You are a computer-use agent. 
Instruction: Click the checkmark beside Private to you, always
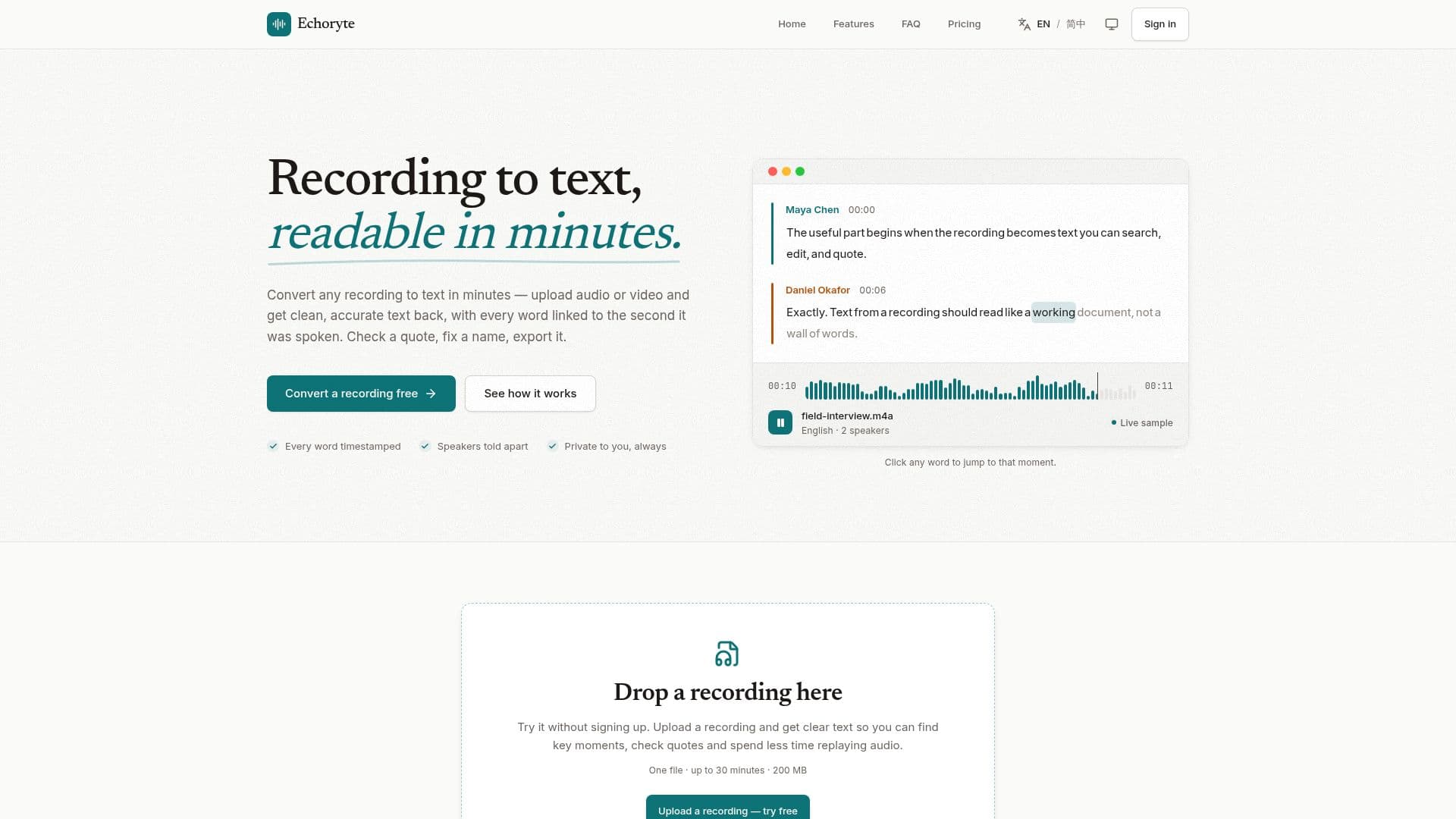(x=553, y=446)
